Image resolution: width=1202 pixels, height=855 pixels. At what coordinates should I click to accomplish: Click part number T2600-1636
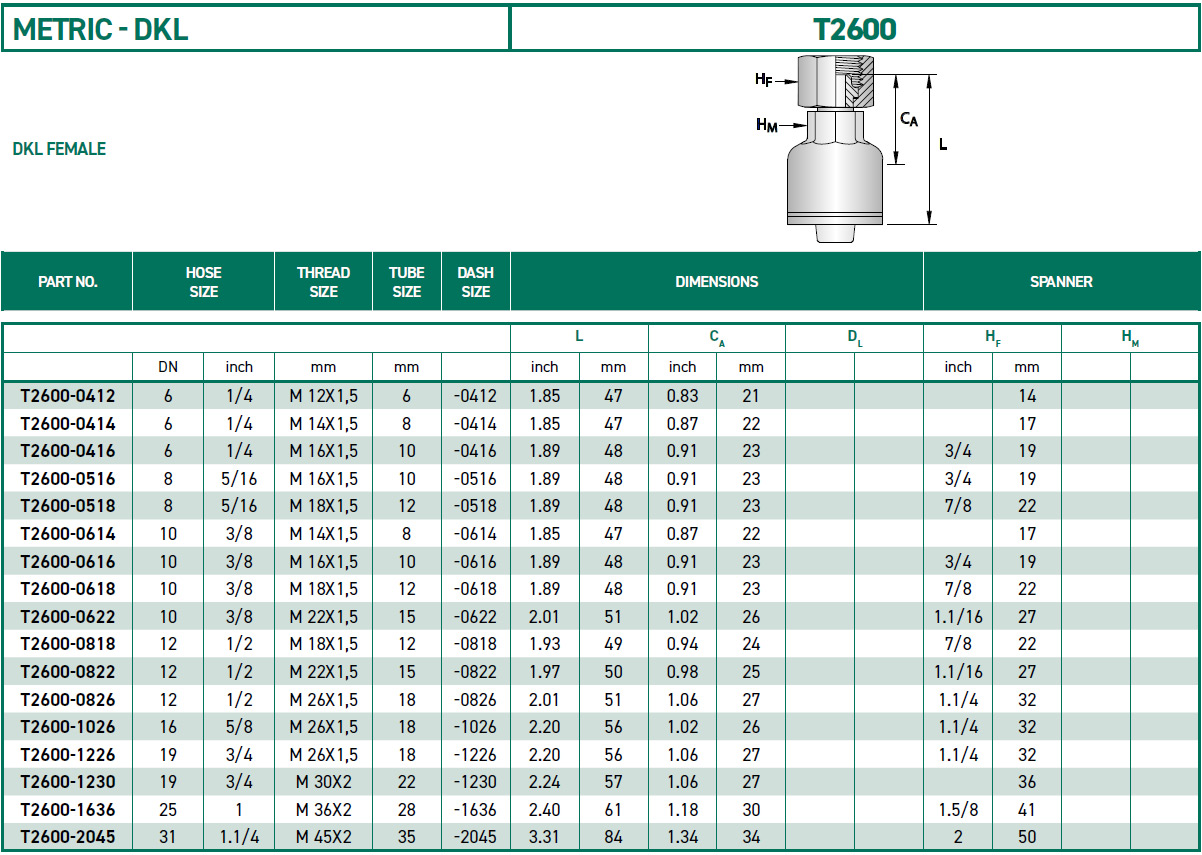(67, 810)
